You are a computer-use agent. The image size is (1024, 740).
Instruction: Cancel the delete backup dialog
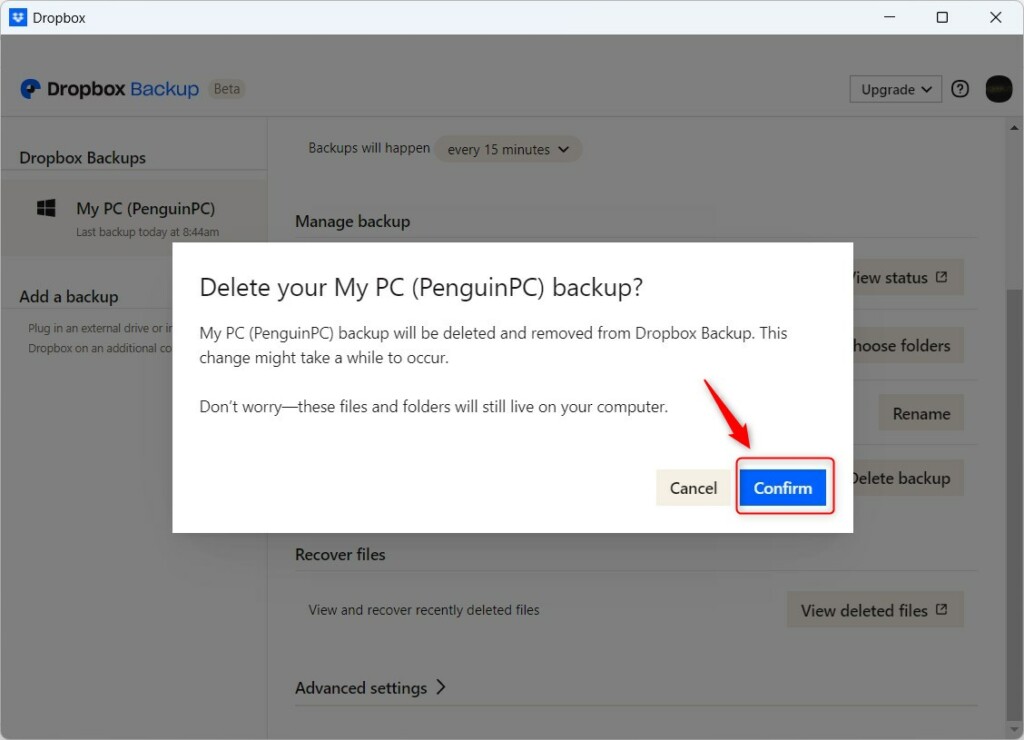pos(693,488)
